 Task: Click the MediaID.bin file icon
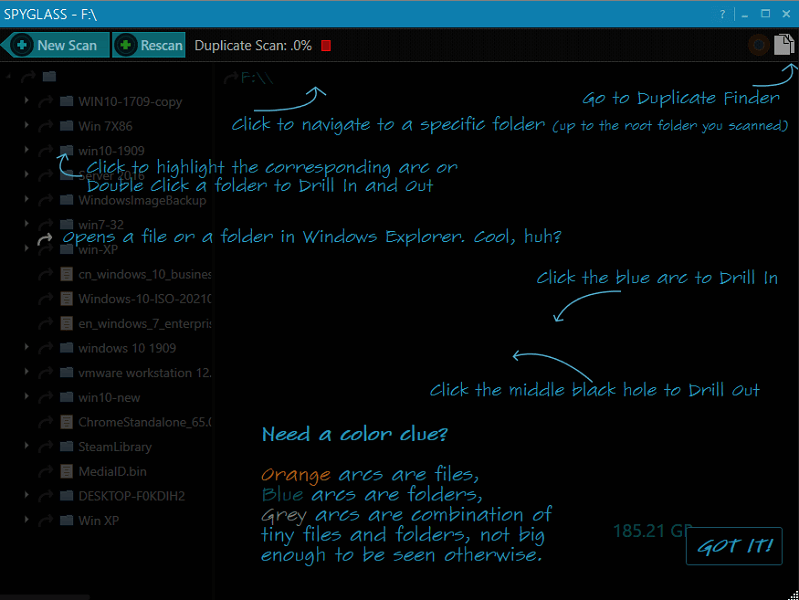(x=66, y=471)
